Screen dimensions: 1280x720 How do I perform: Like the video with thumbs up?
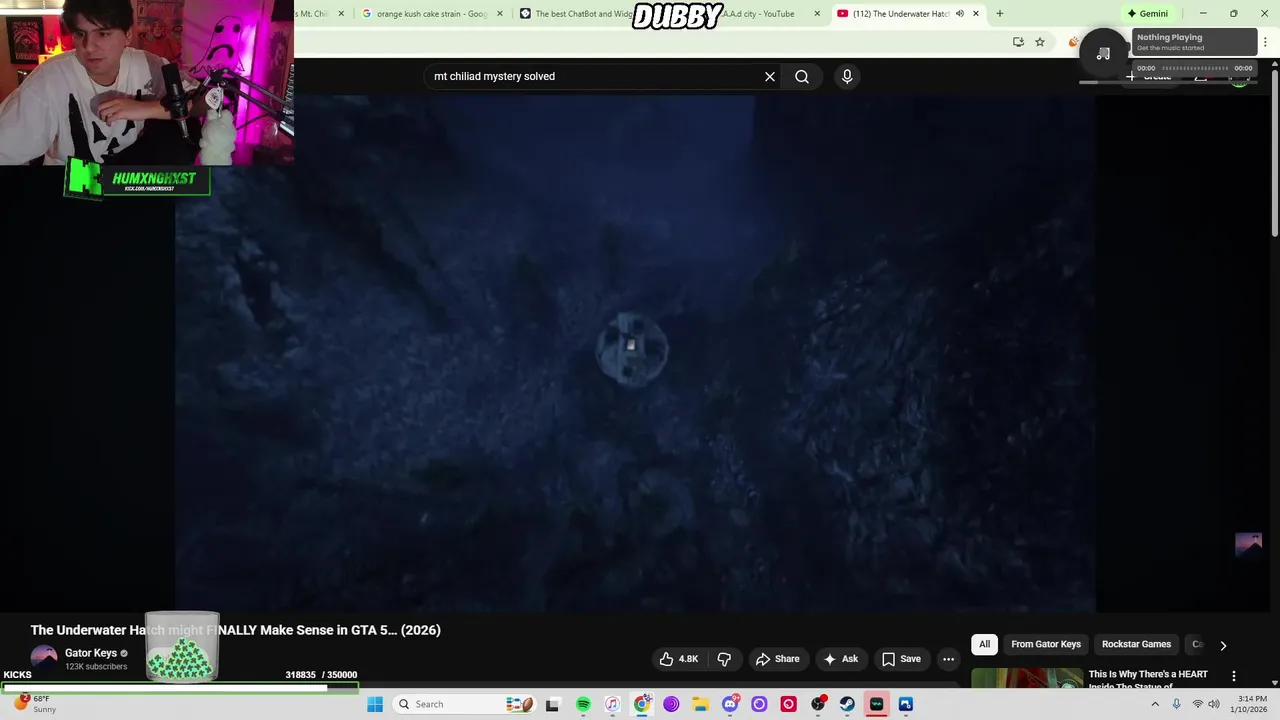coord(679,659)
